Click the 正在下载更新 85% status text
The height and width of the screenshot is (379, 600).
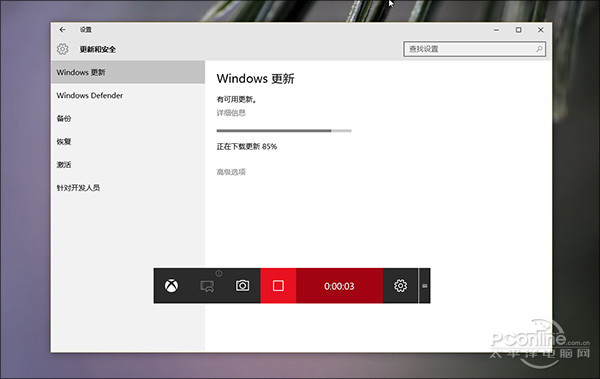[x=247, y=146]
